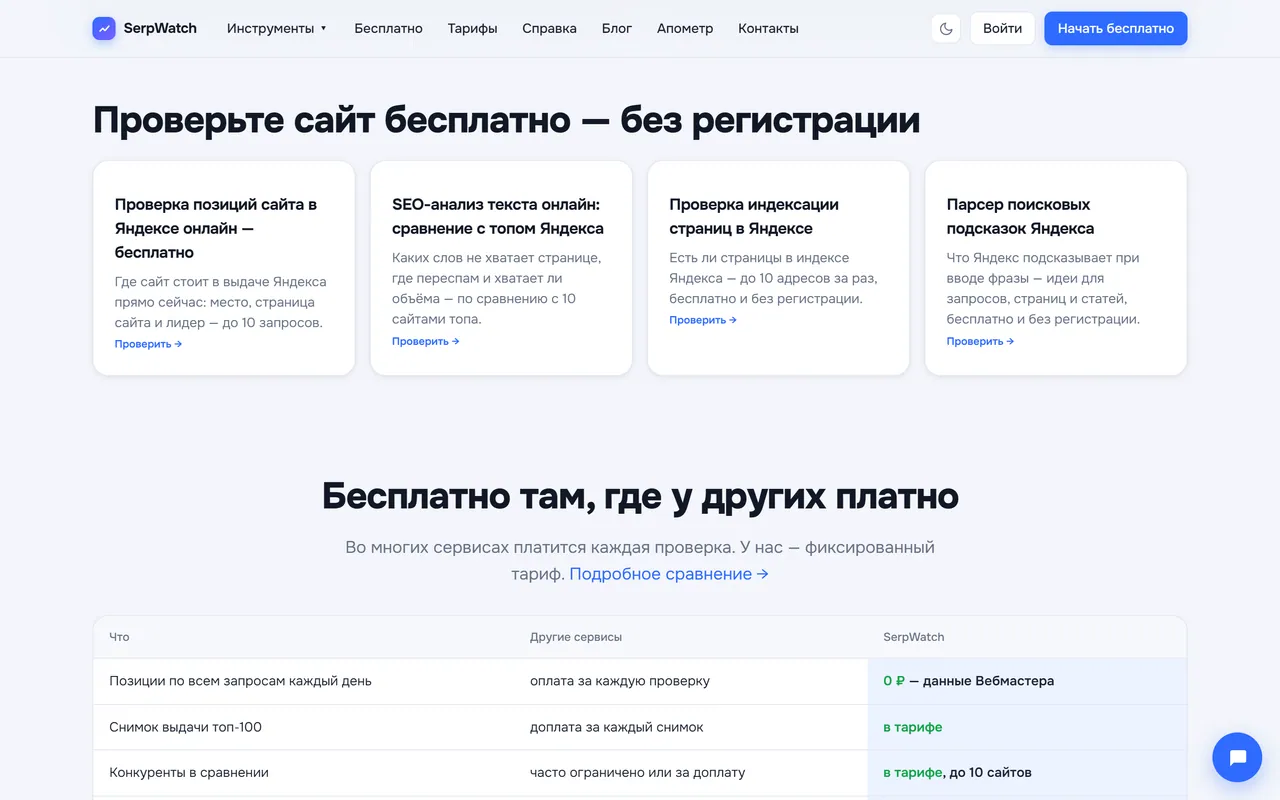Screen dimensions: 1280x800
Task: Click the SerpWatch brand name text
Action: [160, 28]
